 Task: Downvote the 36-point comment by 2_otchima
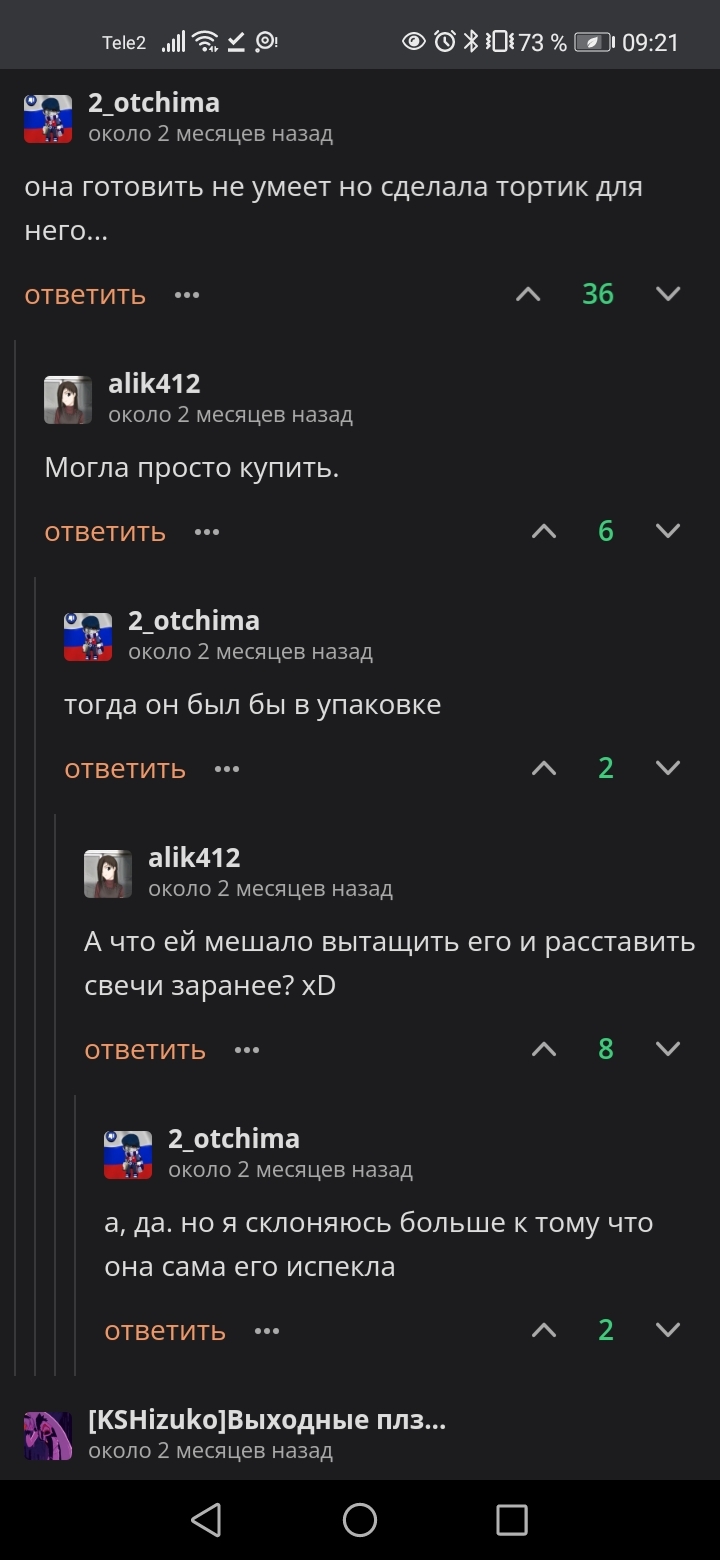(667, 294)
